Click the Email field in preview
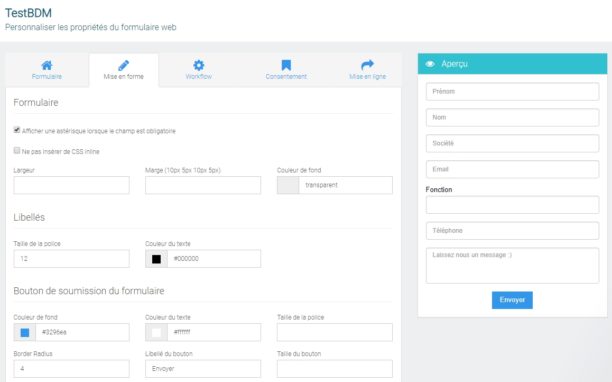 point(512,169)
